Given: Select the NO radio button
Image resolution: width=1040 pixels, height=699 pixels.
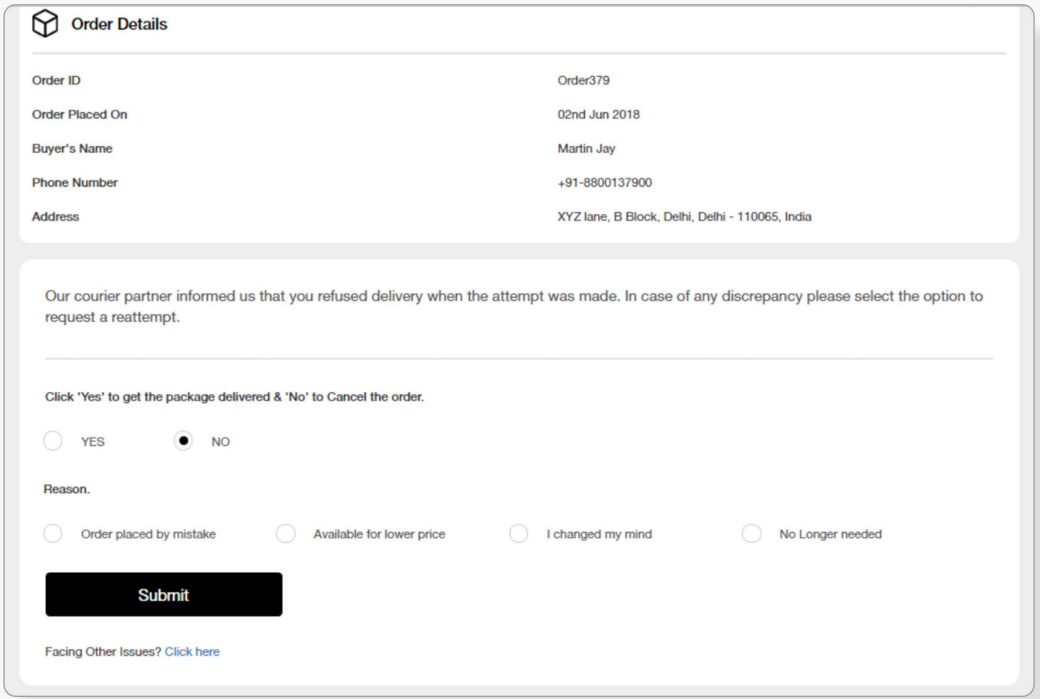Looking at the screenshot, I should click(x=183, y=441).
